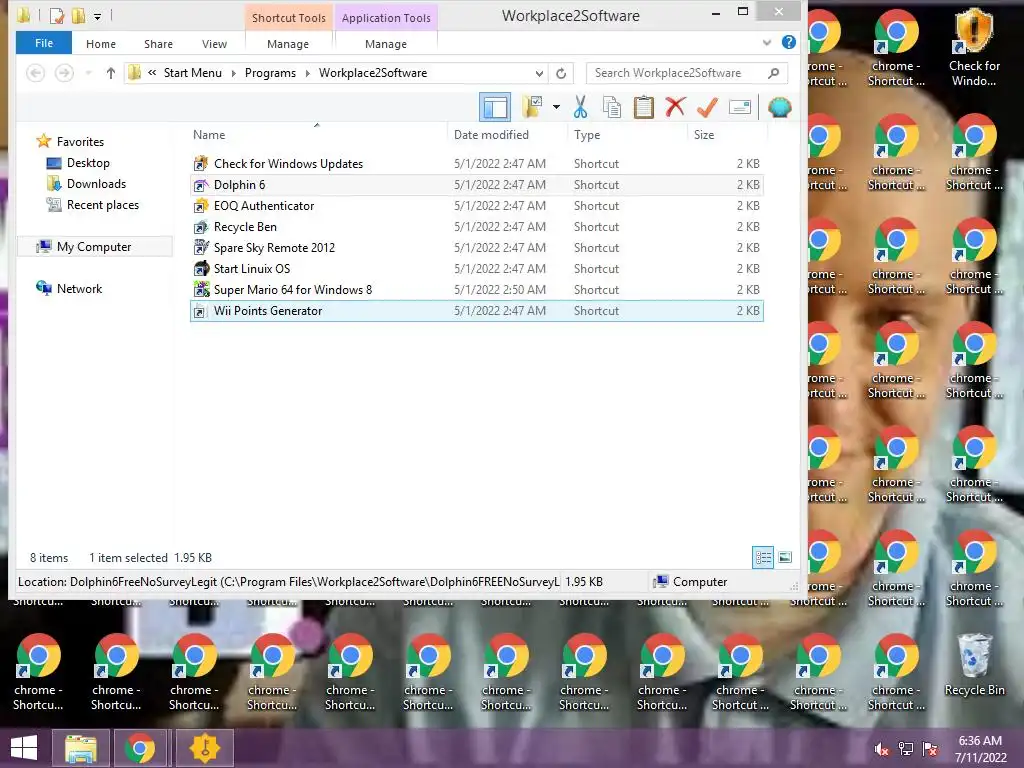Open the address bar history dropdown
The width and height of the screenshot is (1024, 768).
[x=539, y=73]
